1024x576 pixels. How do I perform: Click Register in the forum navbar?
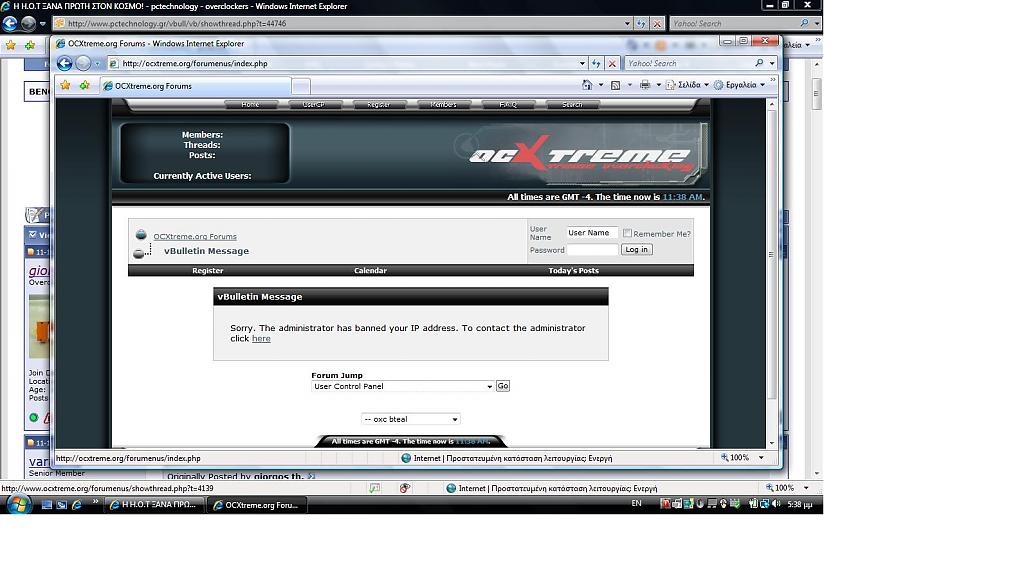click(x=208, y=270)
